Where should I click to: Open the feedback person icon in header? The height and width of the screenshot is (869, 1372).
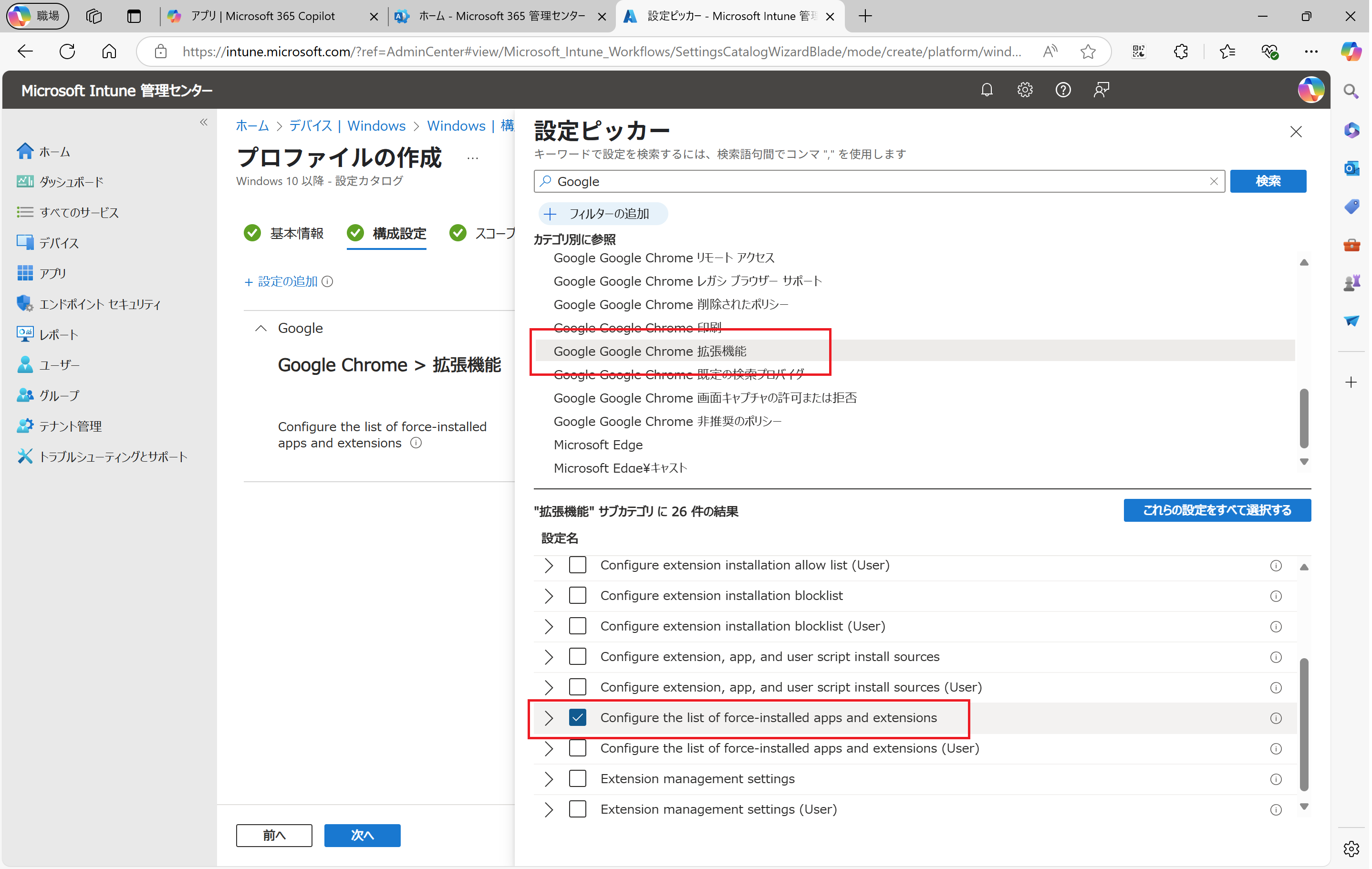[x=1102, y=90]
